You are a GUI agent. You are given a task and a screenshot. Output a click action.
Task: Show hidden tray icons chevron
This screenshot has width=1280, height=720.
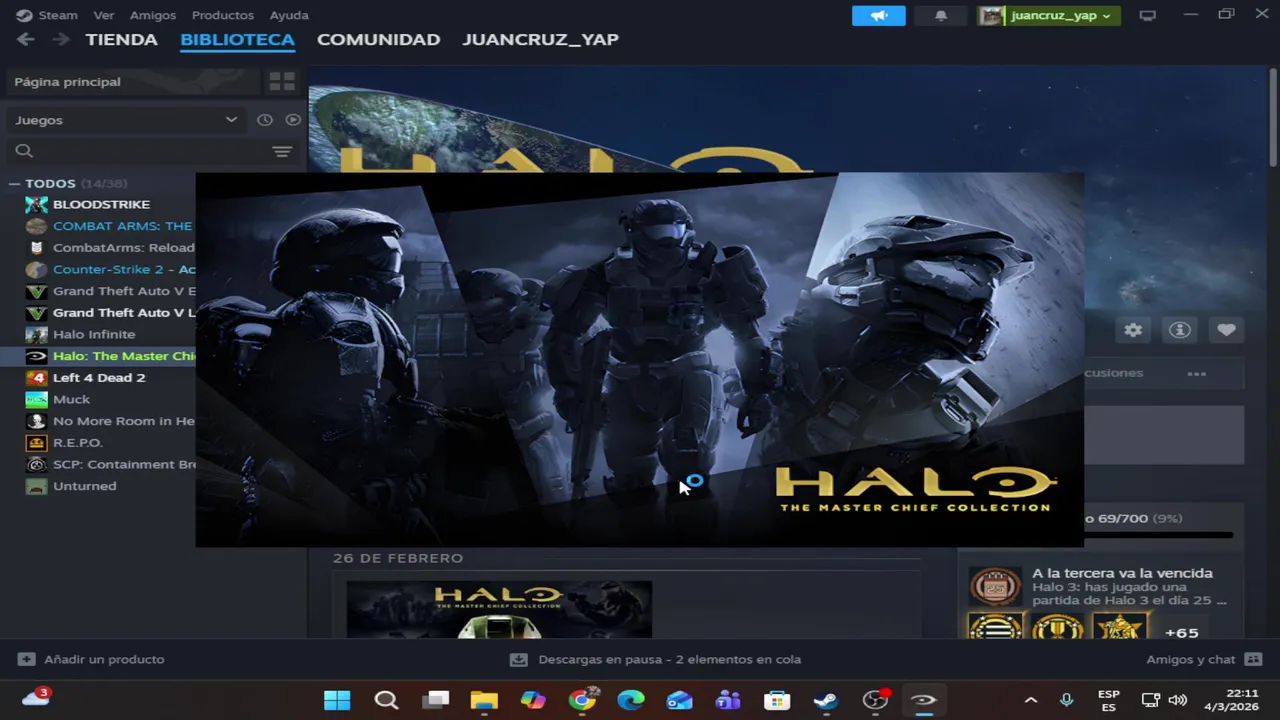pyautogui.click(x=1031, y=700)
